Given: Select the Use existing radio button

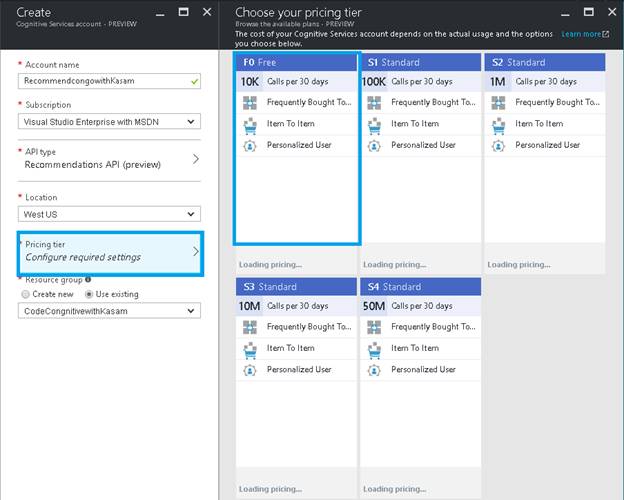Looking at the screenshot, I should (x=88, y=294).
